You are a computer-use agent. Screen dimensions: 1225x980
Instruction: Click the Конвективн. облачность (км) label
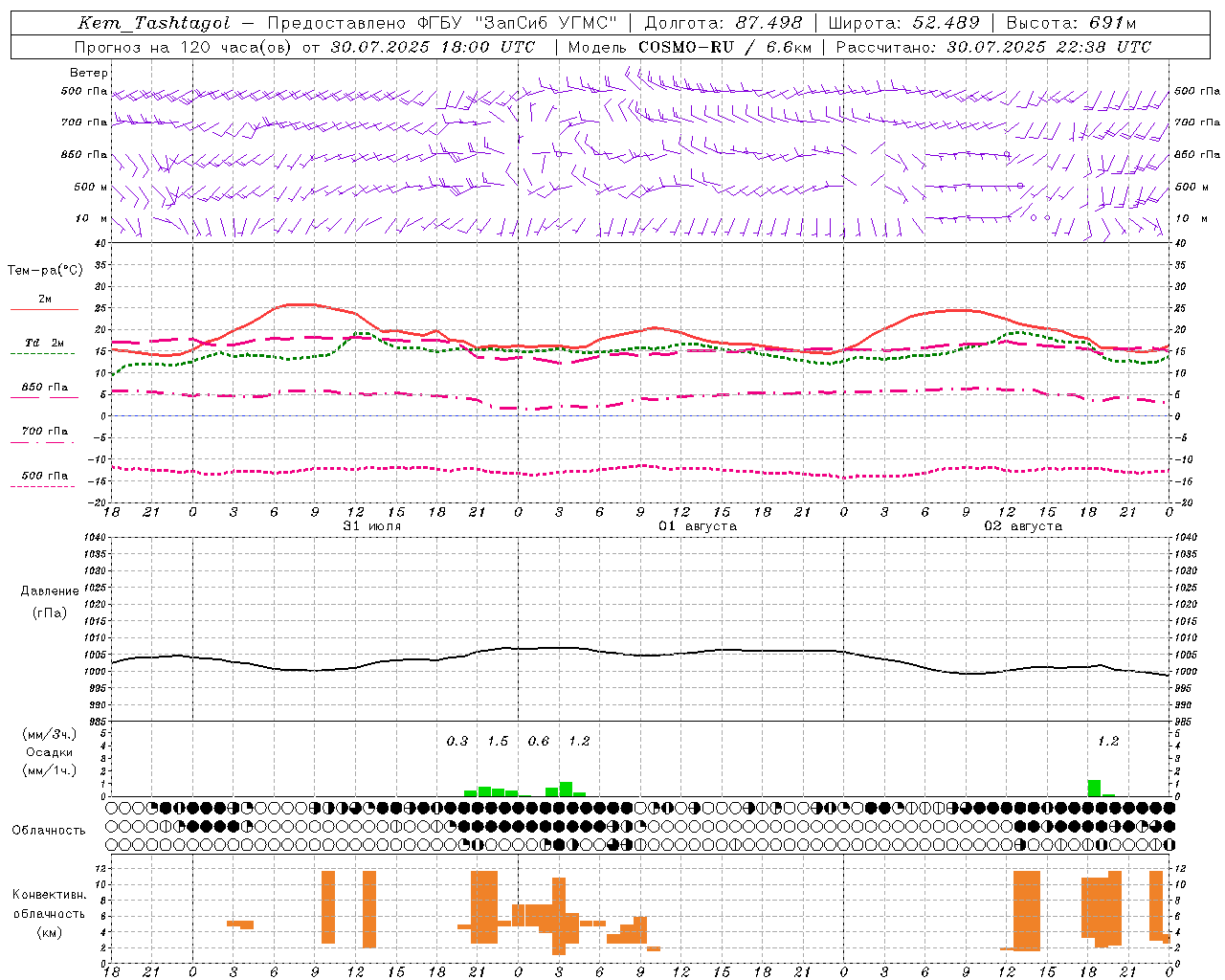[x=49, y=913]
